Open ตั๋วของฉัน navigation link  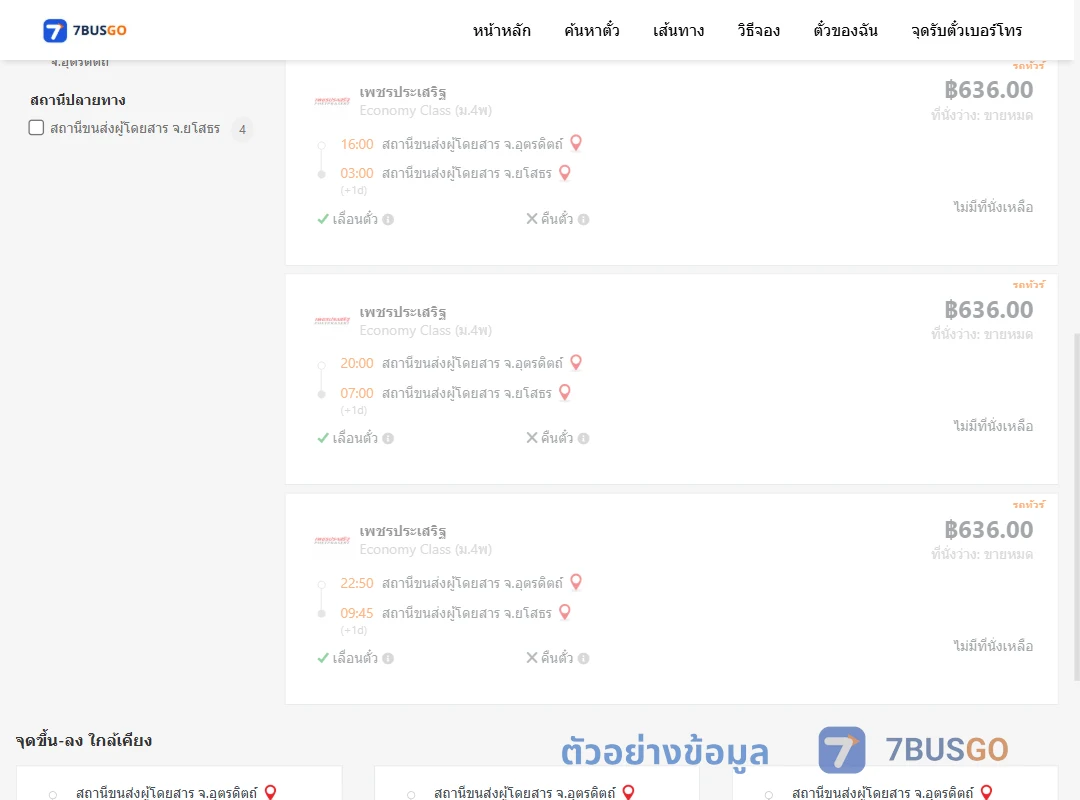point(845,30)
